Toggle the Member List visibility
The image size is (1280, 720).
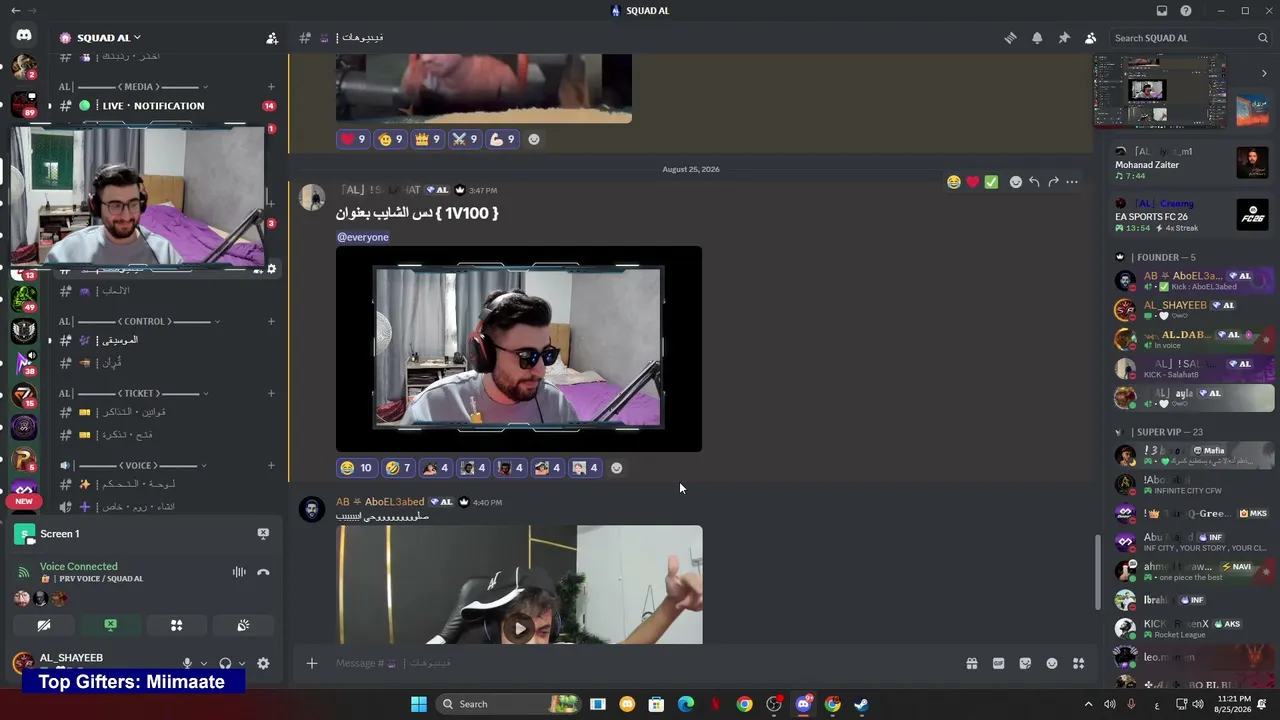pyautogui.click(x=1090, y=38)
